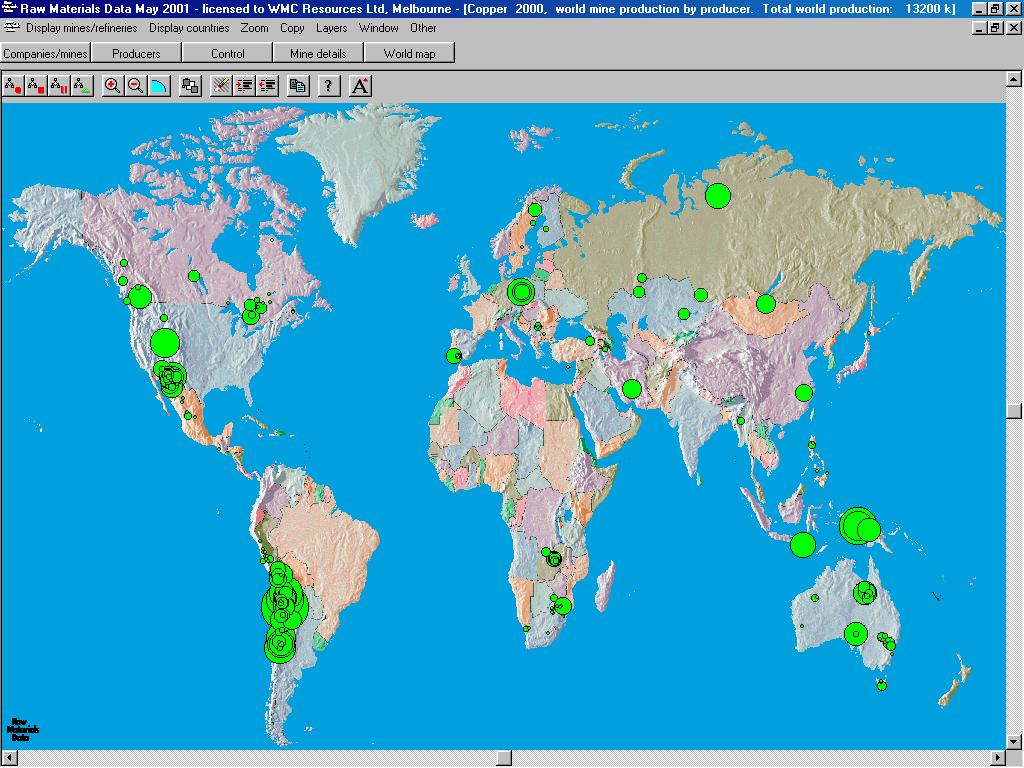Viewport: 1024px width, 768px height.
Task: Click the letter A text label icon
Action: point(360,86)
